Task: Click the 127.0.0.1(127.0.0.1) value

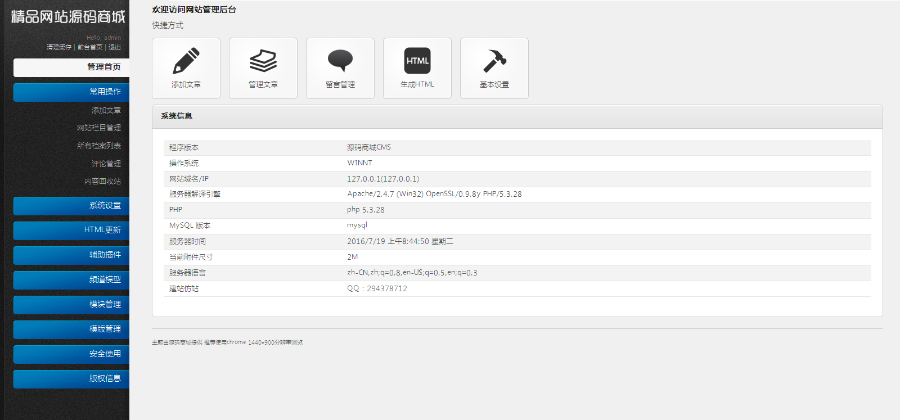Action: (x=383, y=179)
